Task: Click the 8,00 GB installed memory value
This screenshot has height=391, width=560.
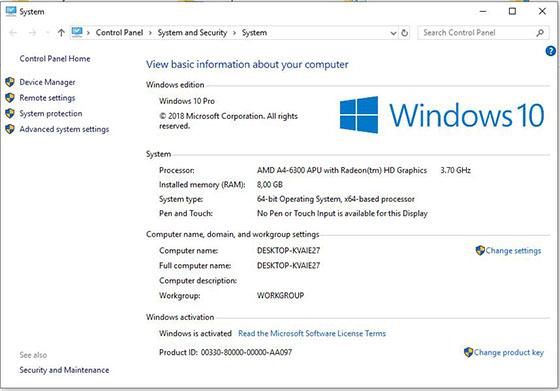Action: point(270,185)
